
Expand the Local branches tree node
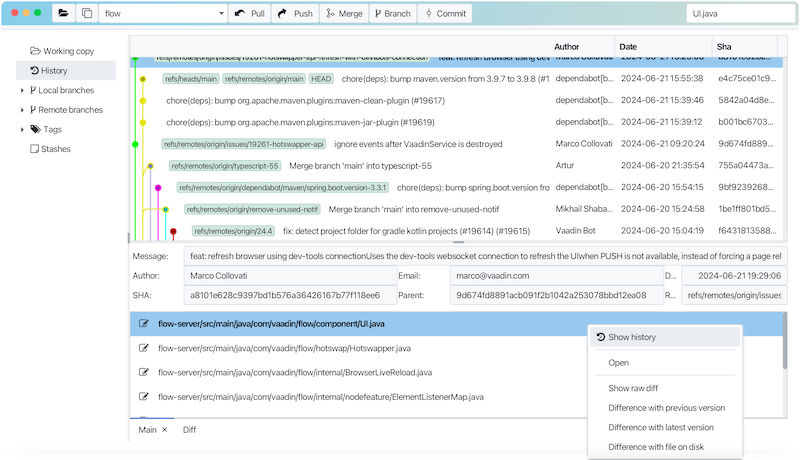pos(22,91)
